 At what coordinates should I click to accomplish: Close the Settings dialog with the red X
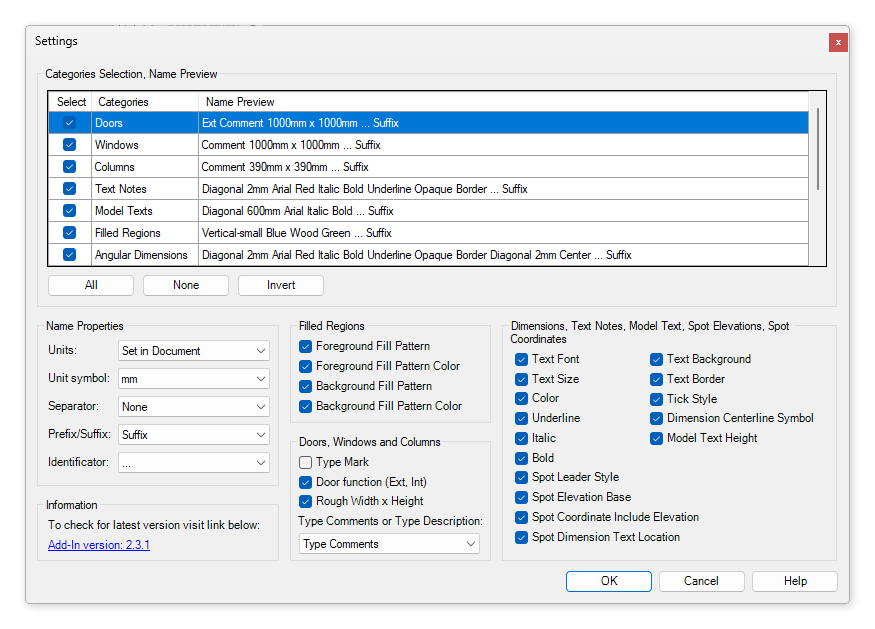(838, 42)
